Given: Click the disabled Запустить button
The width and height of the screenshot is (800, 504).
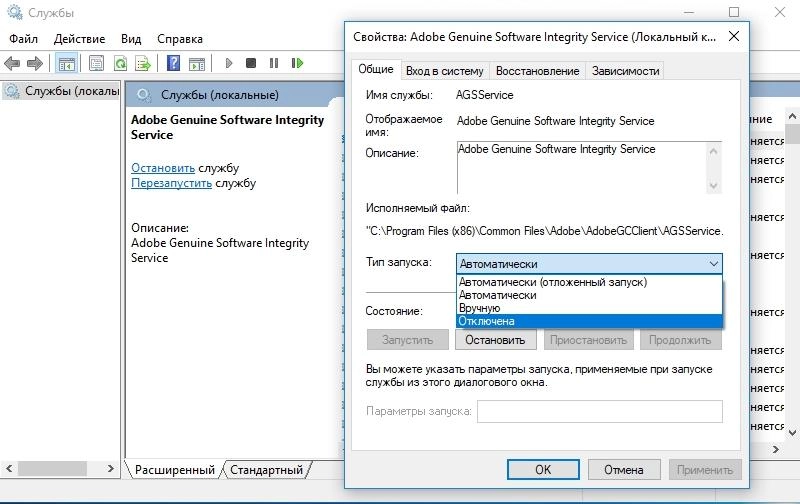Looking at the screenshot, I should tap(408, 340).
